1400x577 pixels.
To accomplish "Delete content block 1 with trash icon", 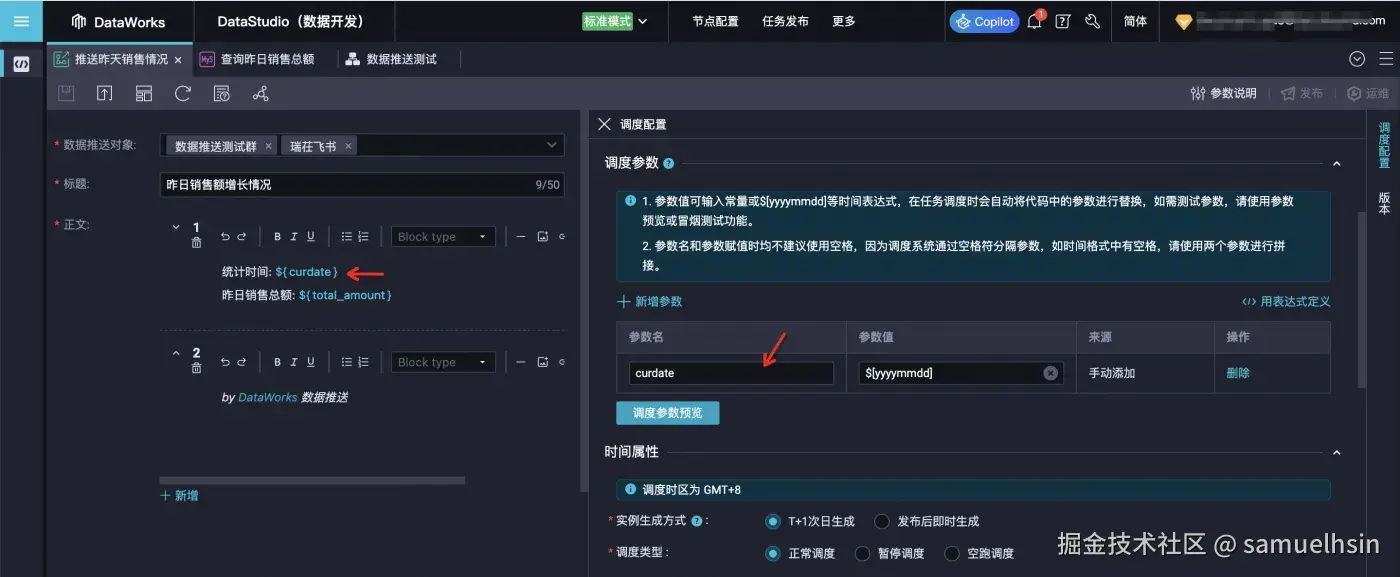I will coord(196,243).
